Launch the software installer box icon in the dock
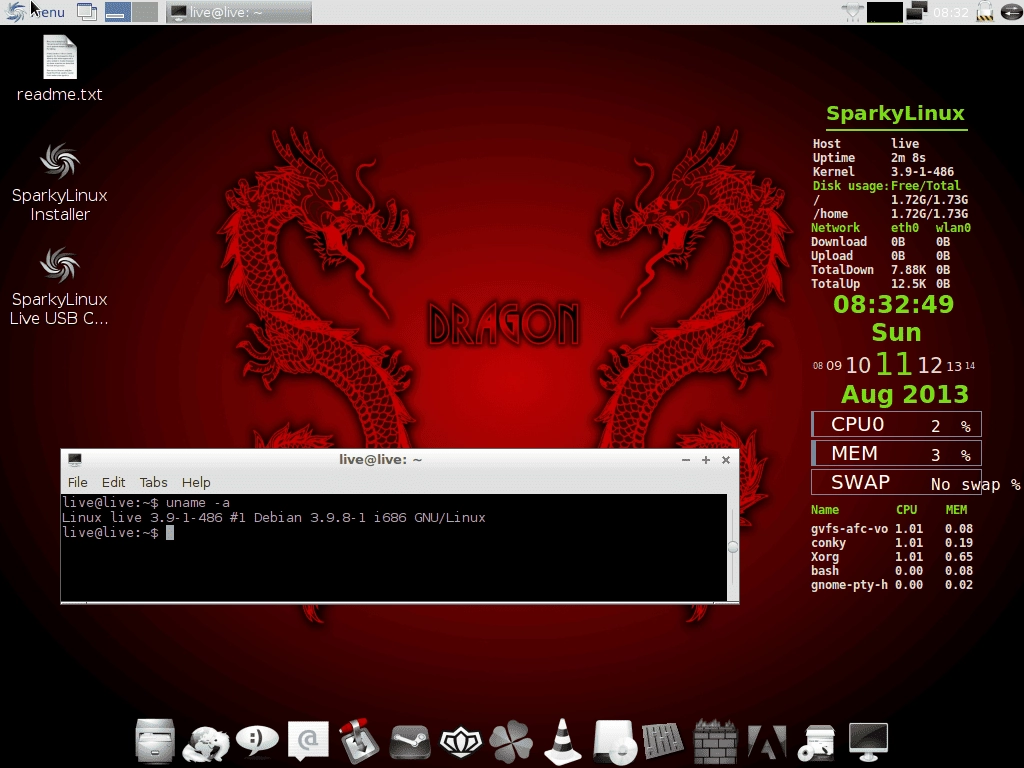The width and height of the screenshot is (1024, 768). tap(817, 740)
